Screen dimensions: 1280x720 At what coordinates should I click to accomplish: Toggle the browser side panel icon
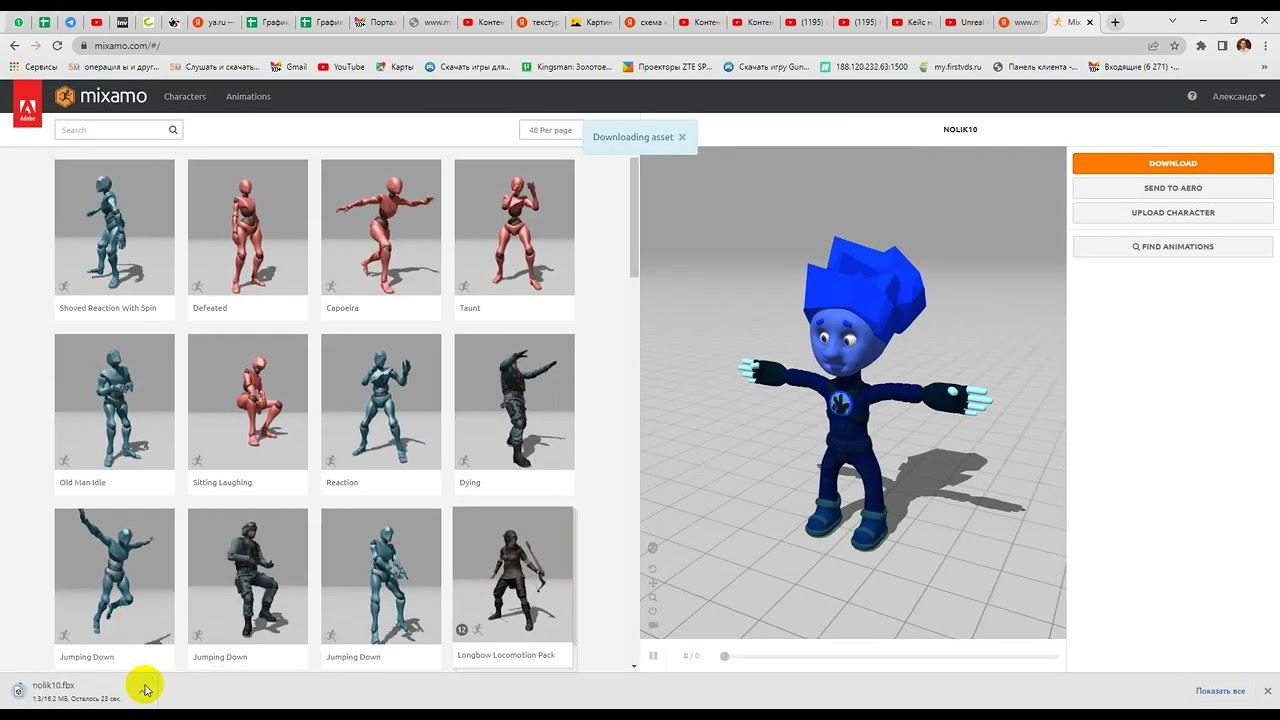click(1222, 45)
